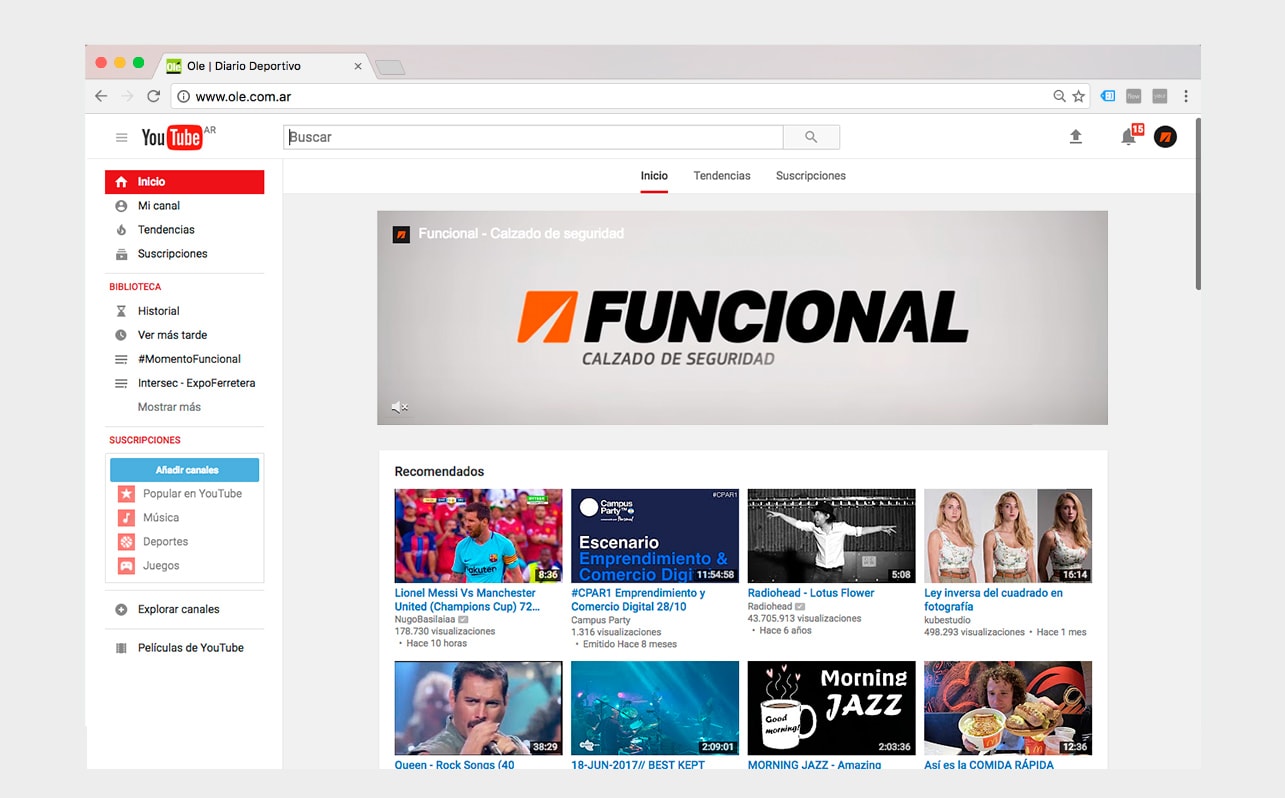Open kubestudio channel link
This screenshot has height=798, width=1285.
tap(947, 620)
